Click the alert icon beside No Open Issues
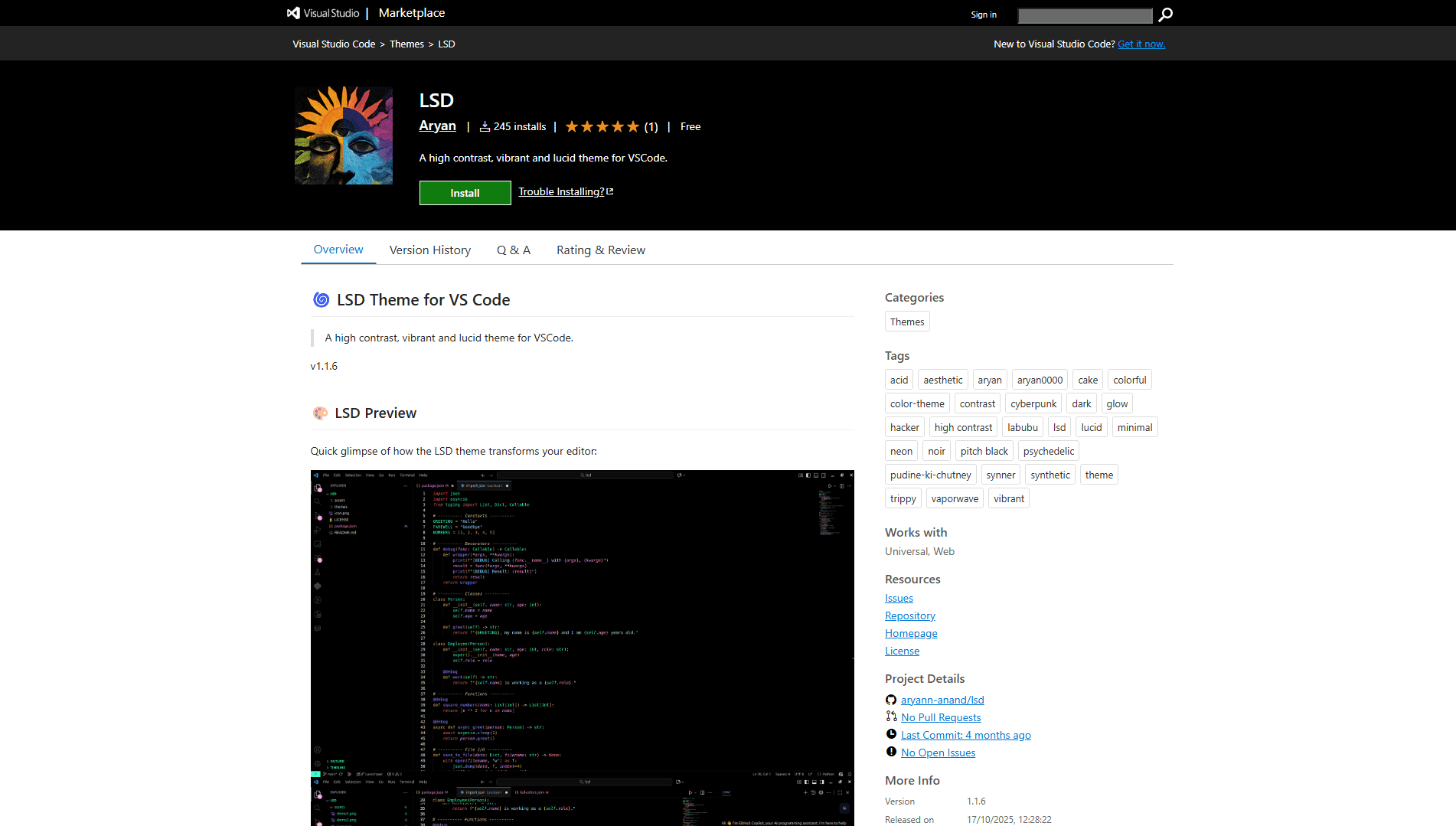Screen dimensions: 1456x826 click(x=891, y=752)
